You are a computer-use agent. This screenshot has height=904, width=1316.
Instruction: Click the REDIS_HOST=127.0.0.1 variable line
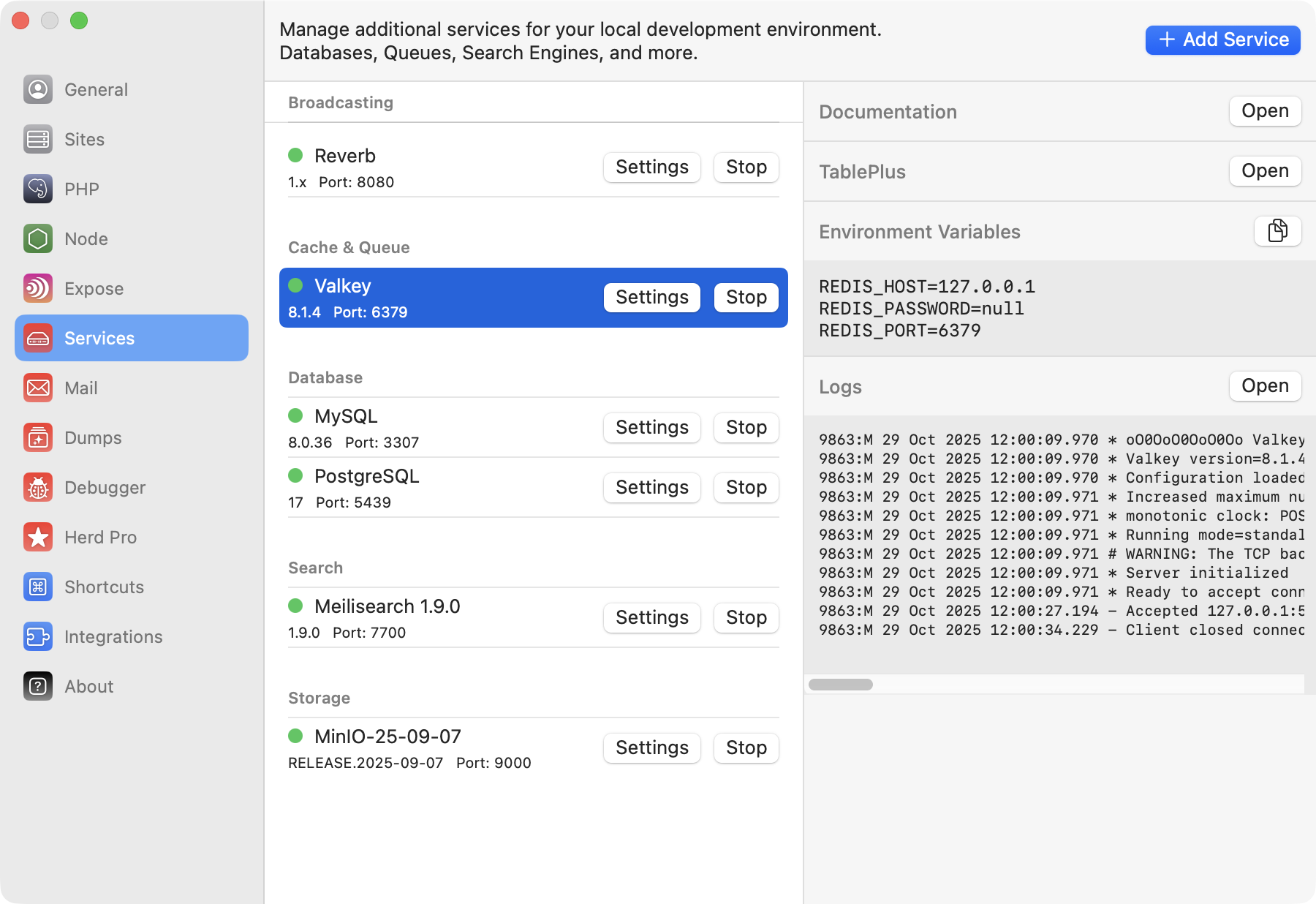[x=927, y=287]
